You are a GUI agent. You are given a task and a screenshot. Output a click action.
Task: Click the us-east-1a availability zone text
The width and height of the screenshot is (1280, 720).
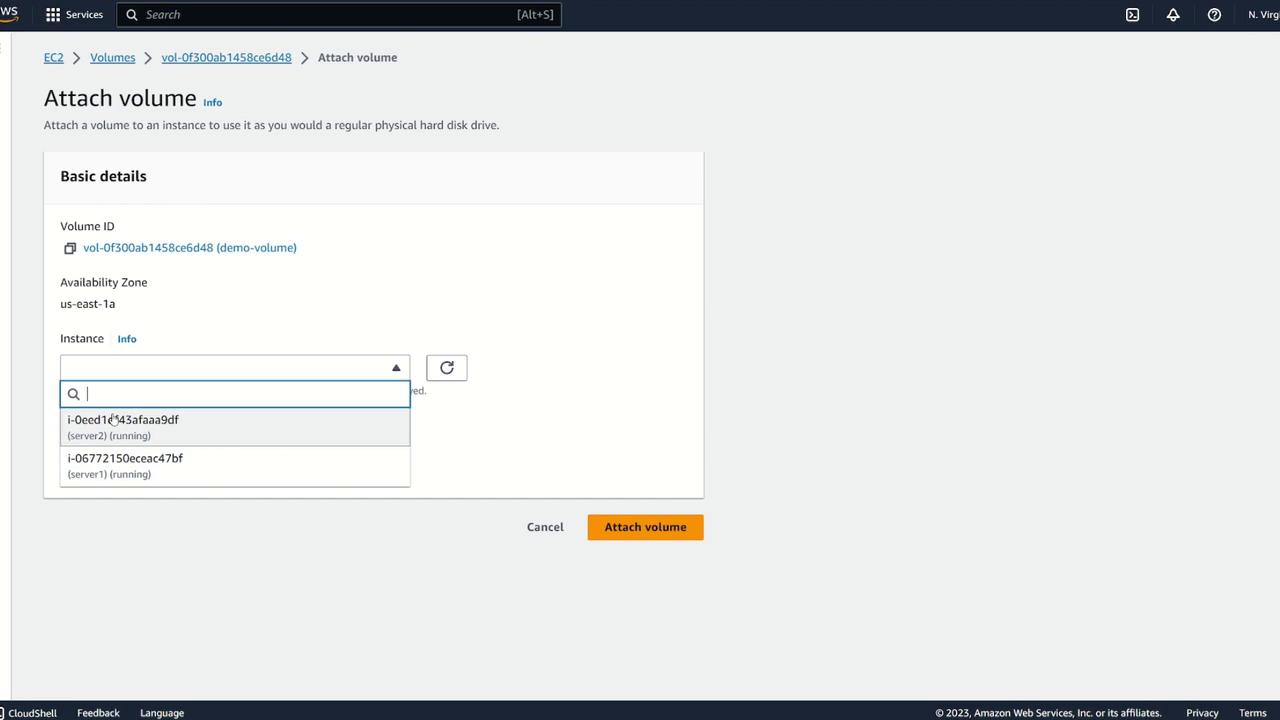coord(88,304)
